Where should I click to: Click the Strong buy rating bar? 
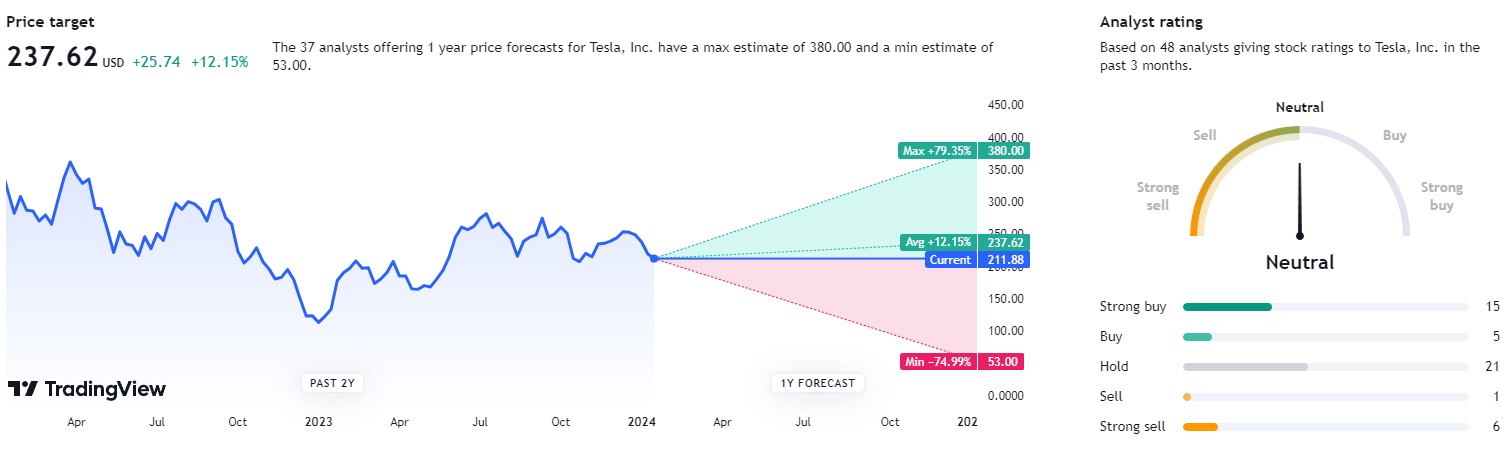(x=1227, y=307)
